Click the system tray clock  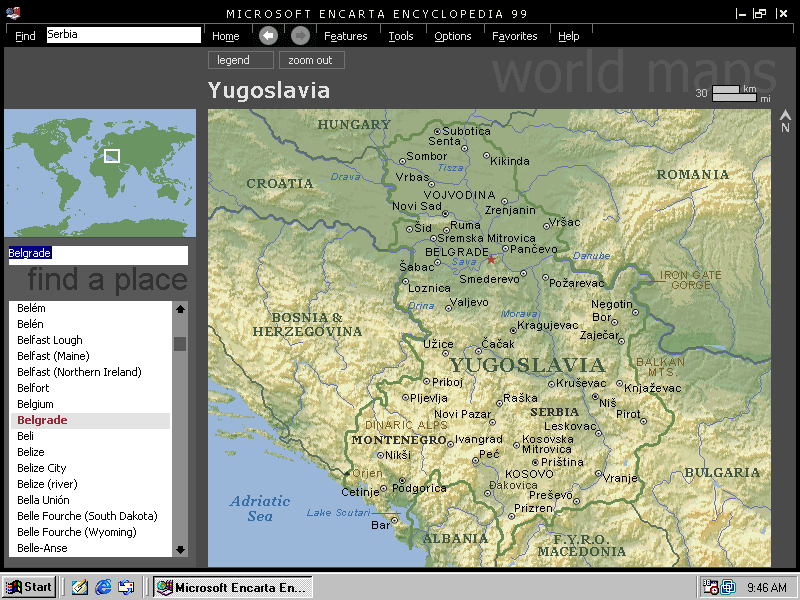tap(767, 587)
